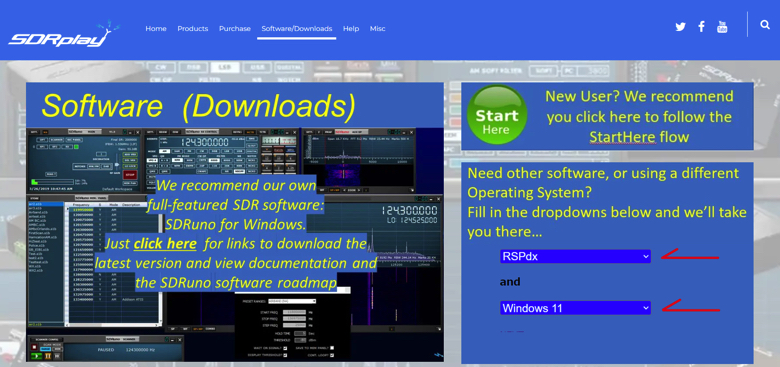
Task: Open the Products menu
Action: coord(193,29)
